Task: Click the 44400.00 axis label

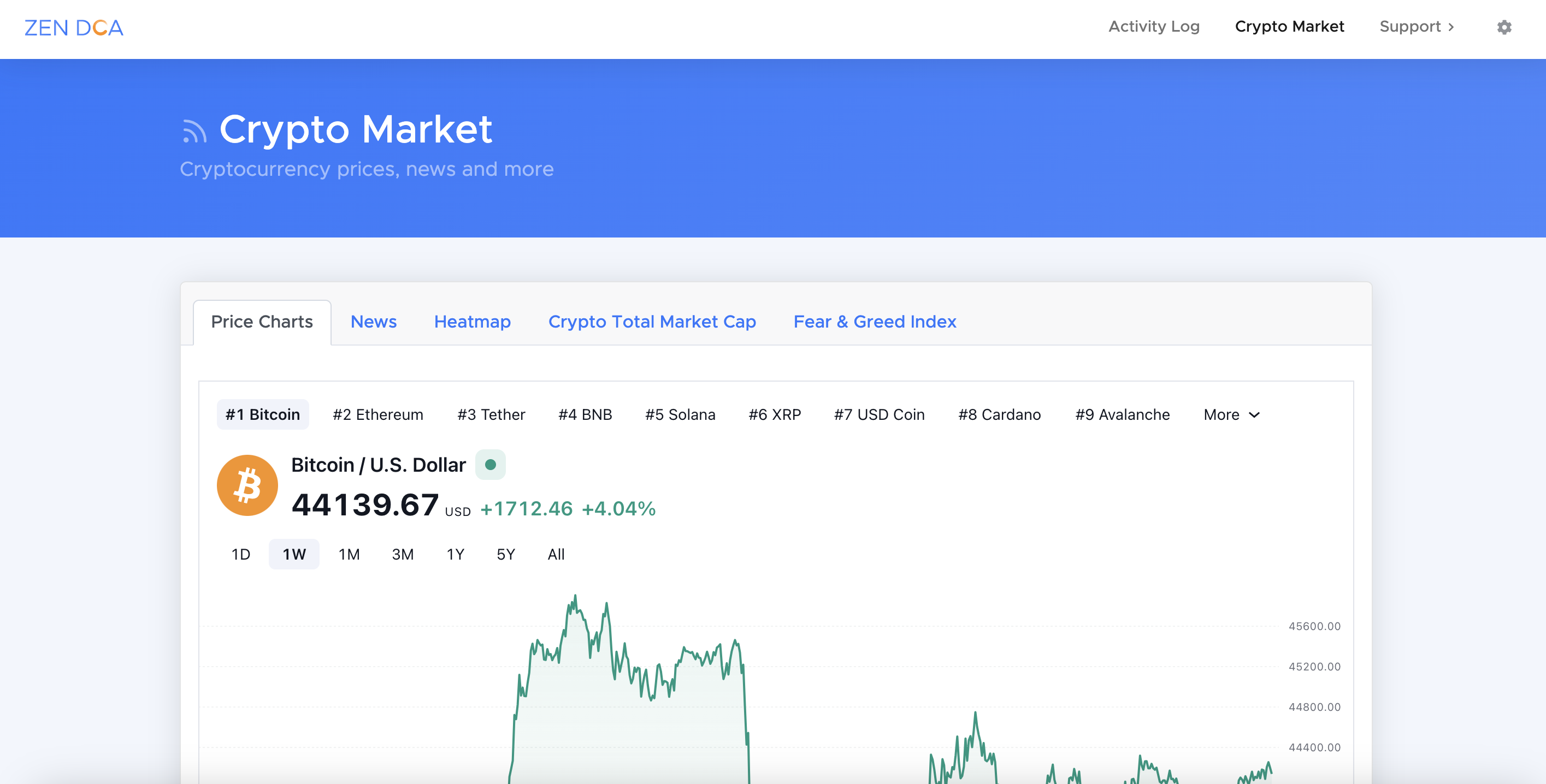Action: tap(1314, 747)
